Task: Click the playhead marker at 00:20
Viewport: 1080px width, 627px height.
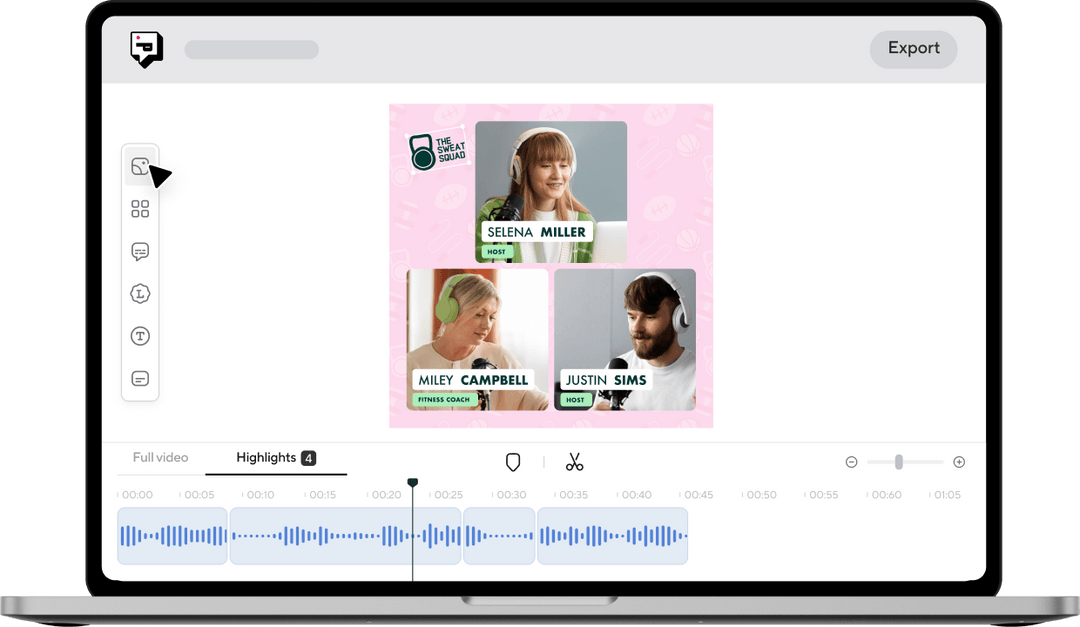Action: (413, 482)
